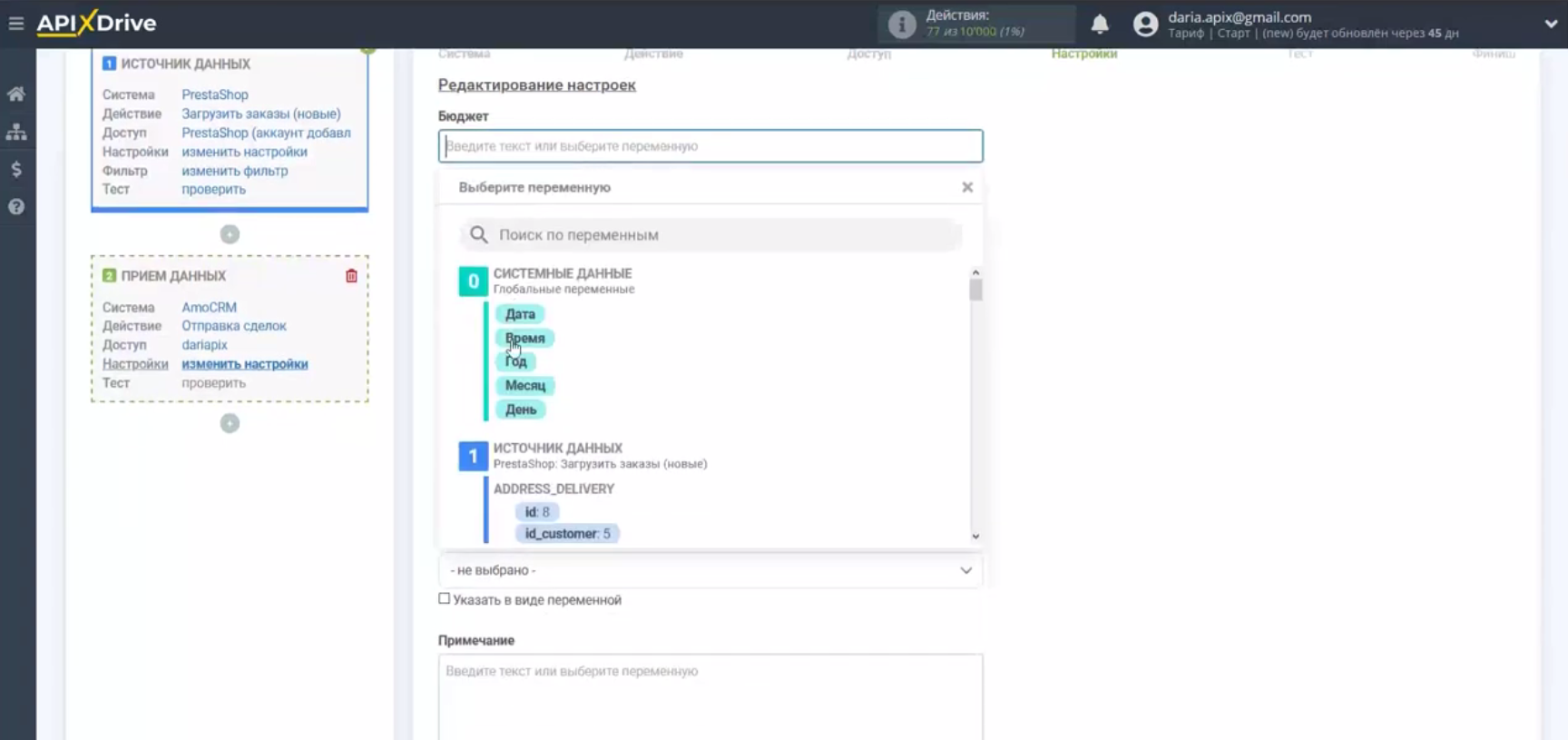This screenshot has width=1568, height=740.
Task: Open the dariapix access link
Action: click(x=204, y=345)
